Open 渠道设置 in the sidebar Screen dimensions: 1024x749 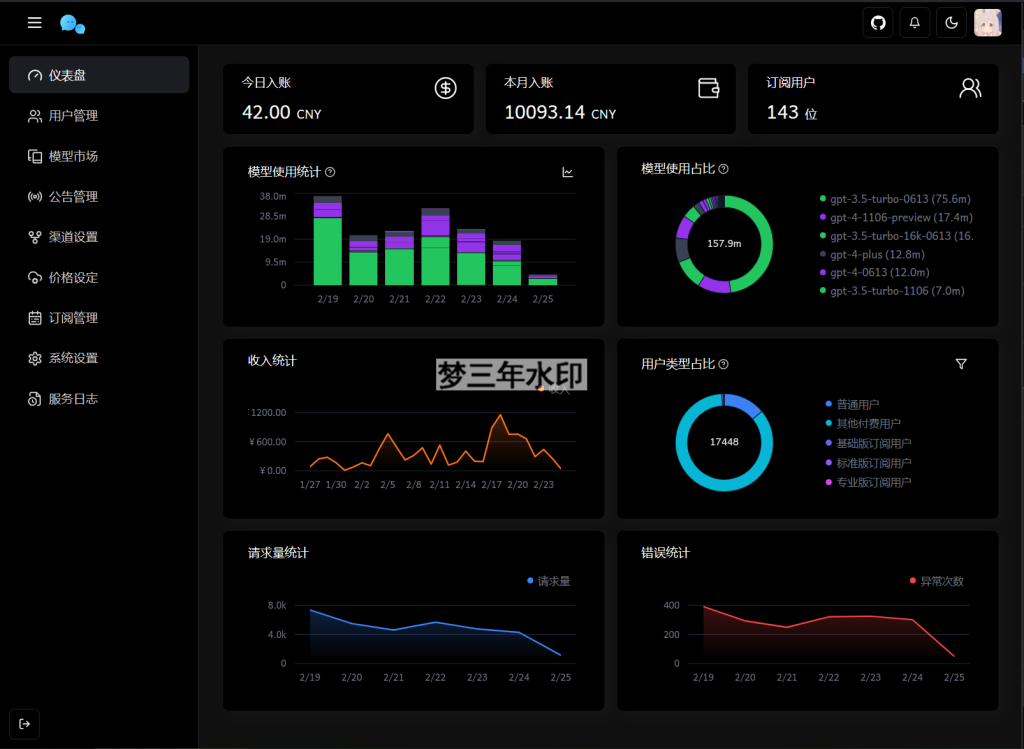[x=99, y=237]
